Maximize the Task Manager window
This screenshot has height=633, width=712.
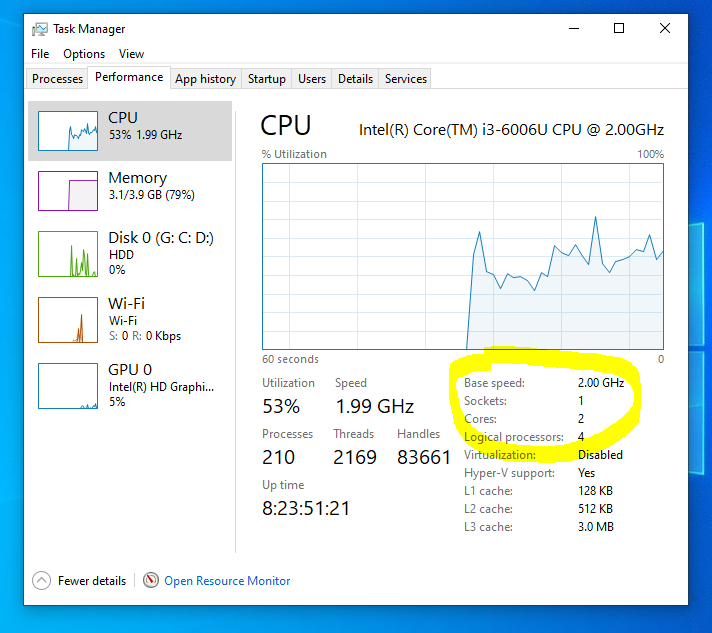click(618, 28)
